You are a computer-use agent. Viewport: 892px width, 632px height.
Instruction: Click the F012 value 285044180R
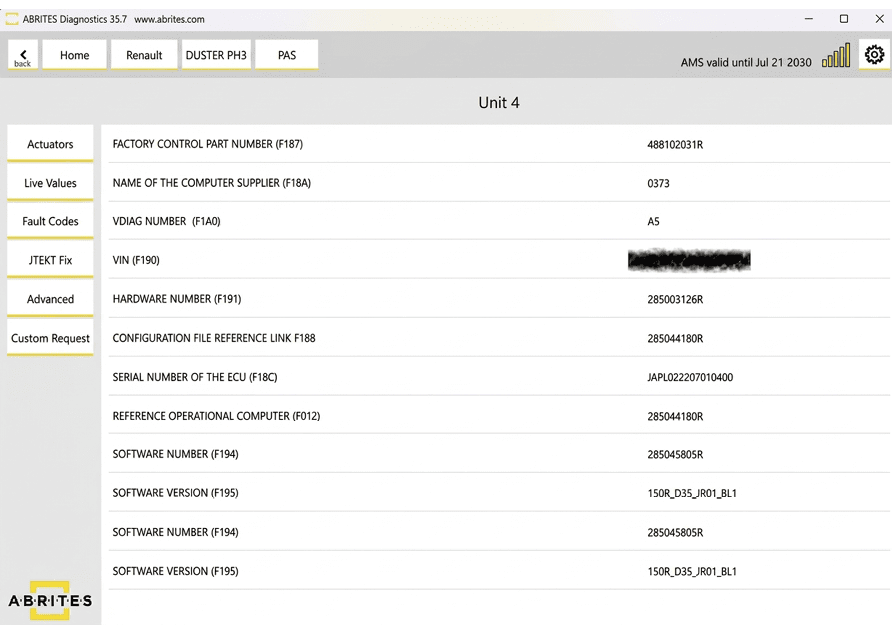tap(675, 416)
